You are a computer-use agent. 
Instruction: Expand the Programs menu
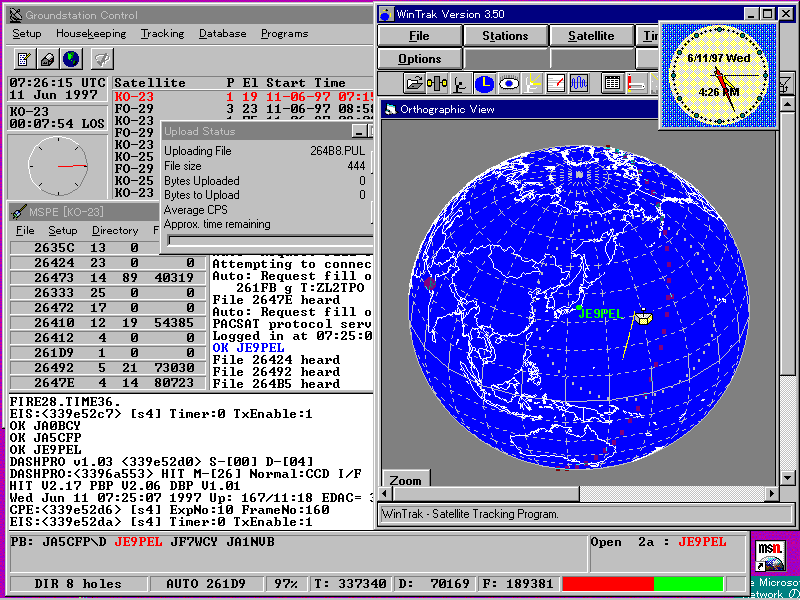click(284, 33)
